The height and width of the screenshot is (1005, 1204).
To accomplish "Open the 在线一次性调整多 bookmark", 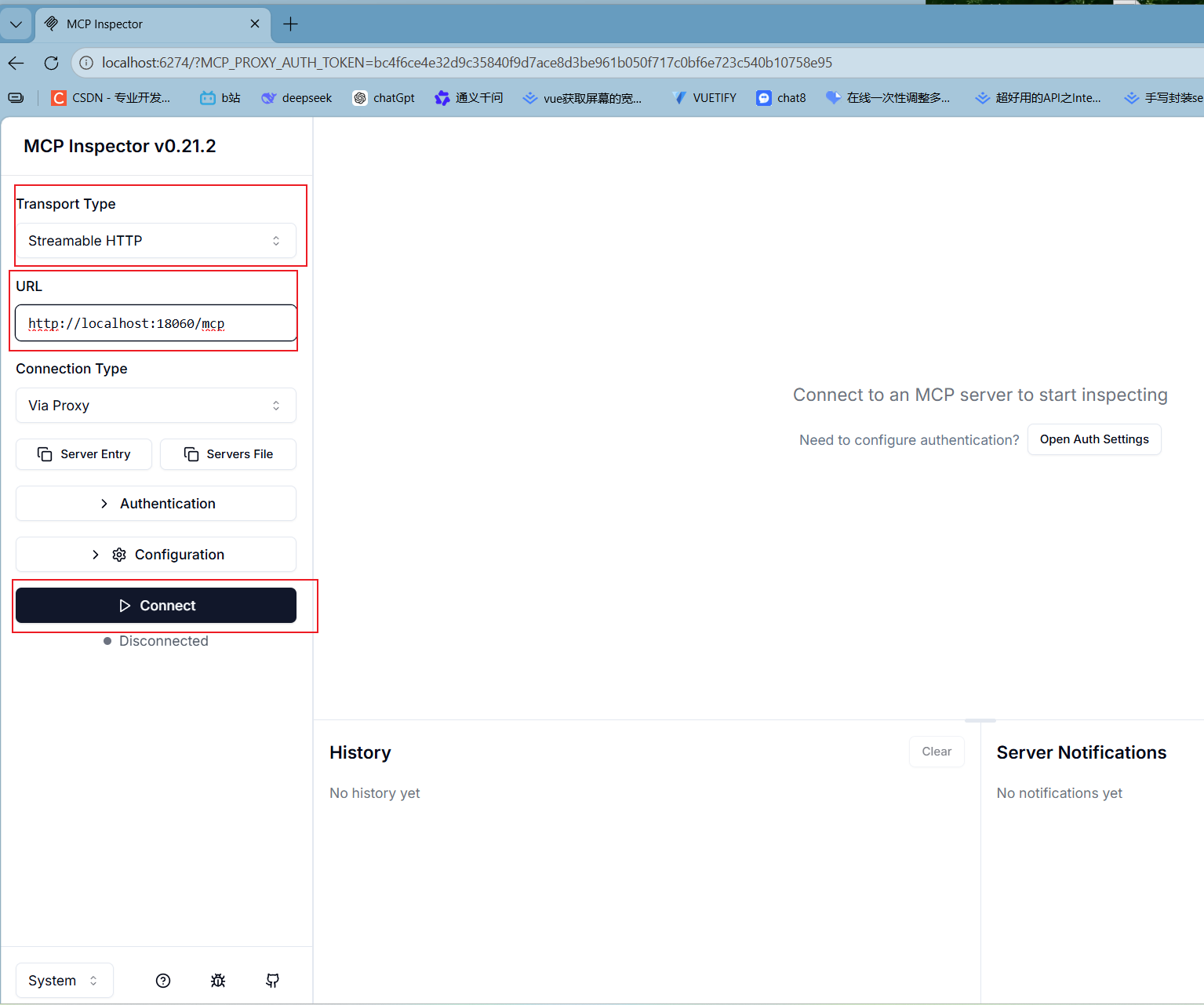I will pos(888,98).
